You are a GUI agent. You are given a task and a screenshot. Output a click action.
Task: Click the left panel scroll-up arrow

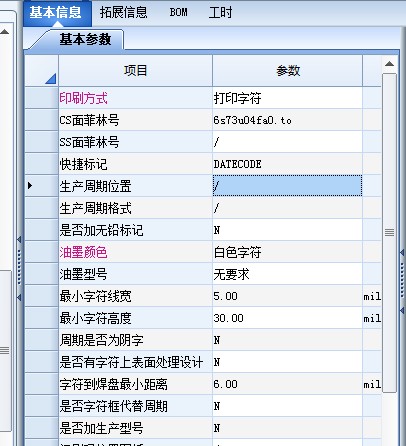[5, 32]
